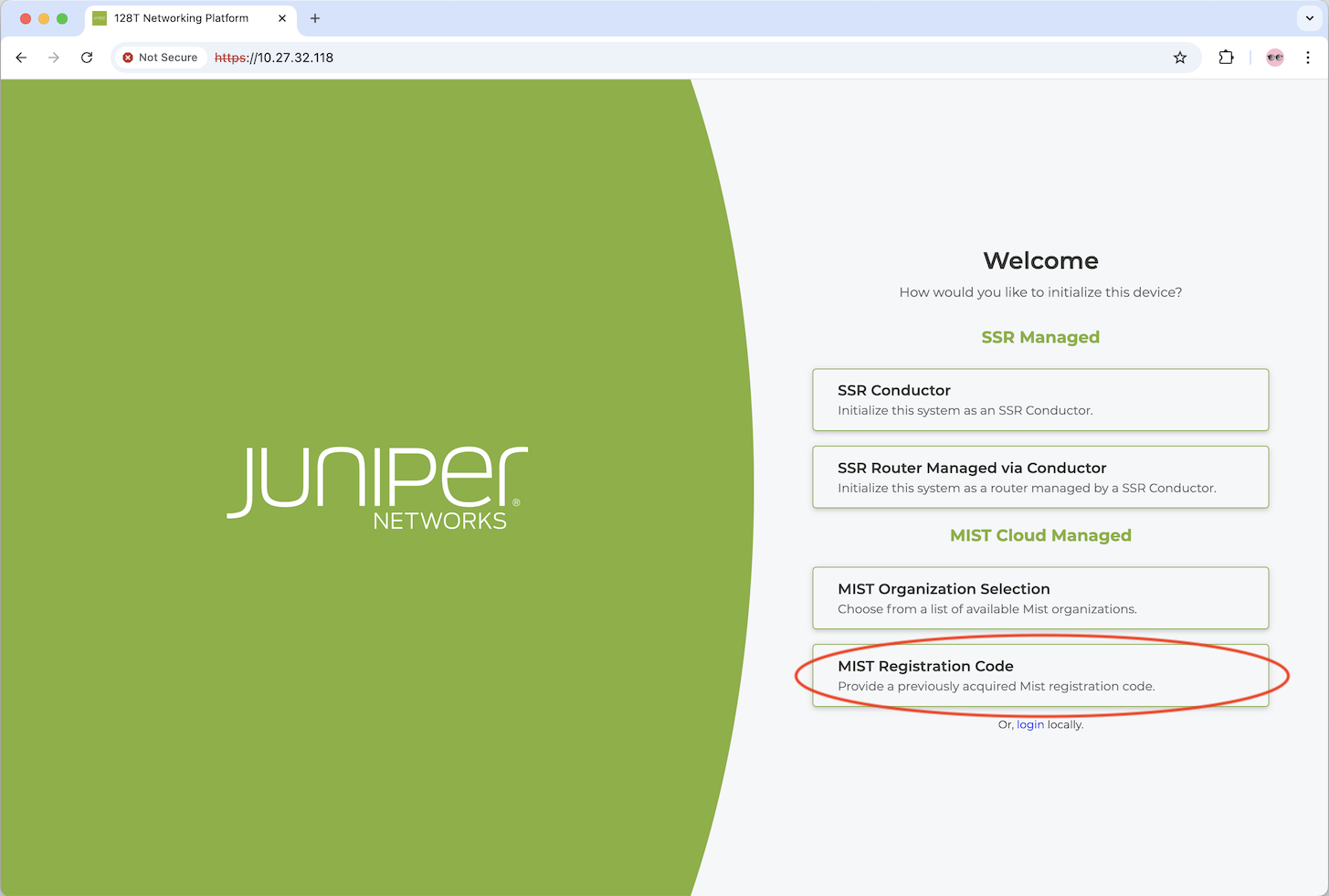1329x896 pixels.
Task: Click the Not Secure site info chip
Action: point(160,58)
